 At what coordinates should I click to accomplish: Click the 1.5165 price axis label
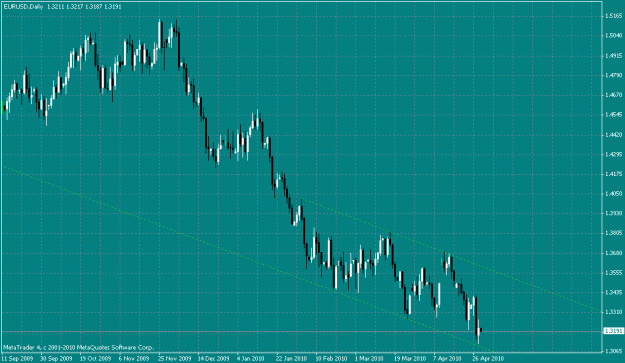click(614, 16)
